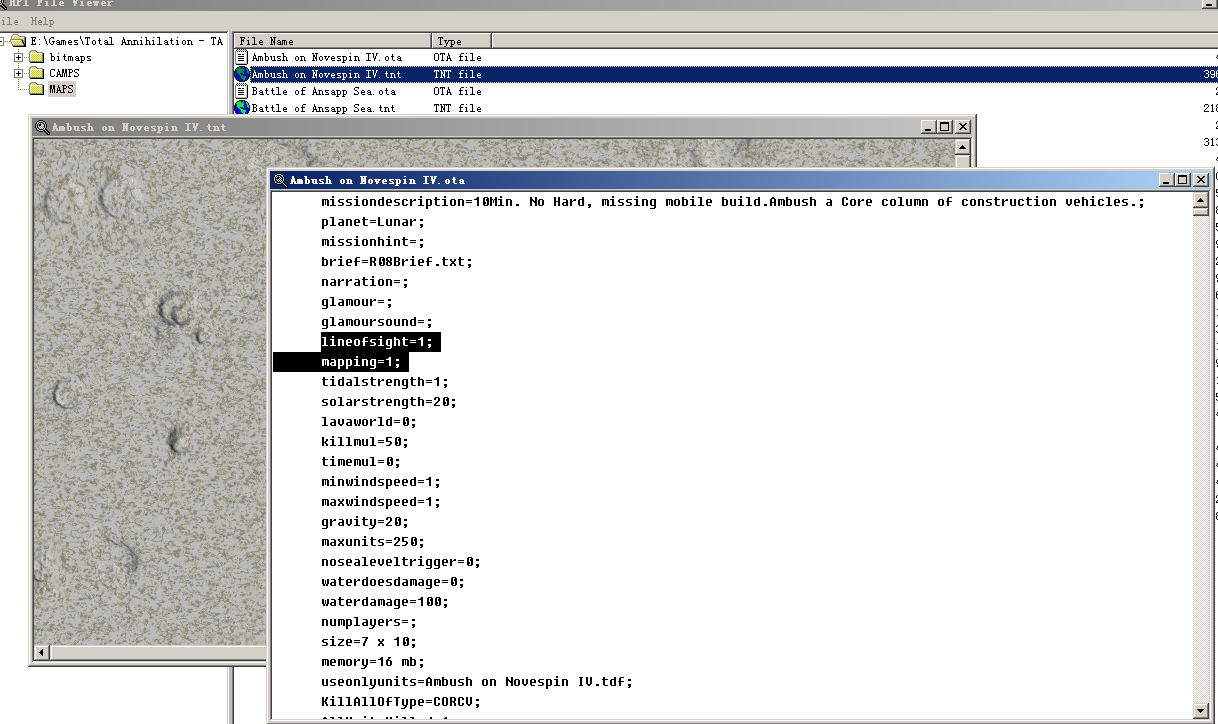
Task: Open the File menu
Action: click(x=10, y=21)
